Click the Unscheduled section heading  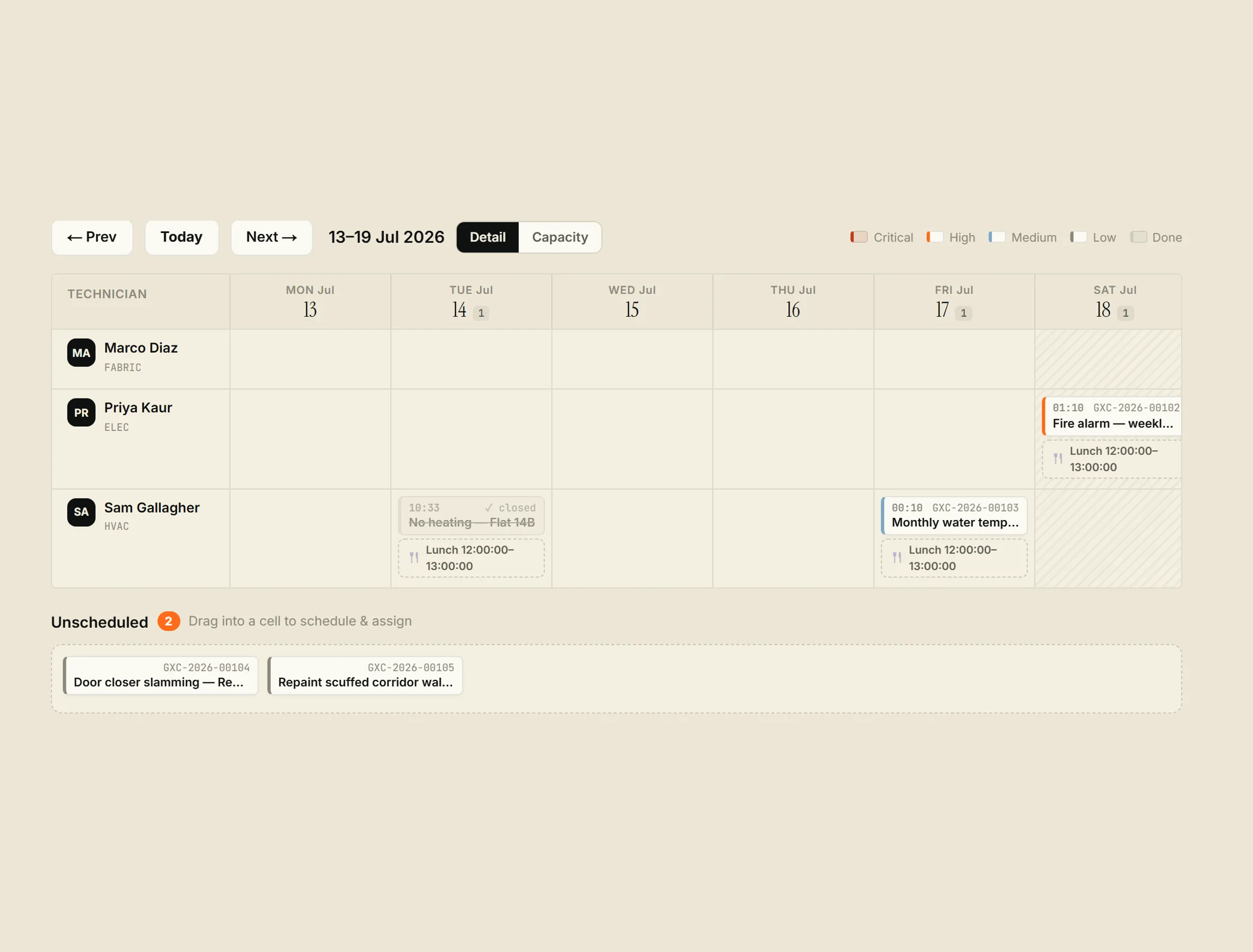100,622
